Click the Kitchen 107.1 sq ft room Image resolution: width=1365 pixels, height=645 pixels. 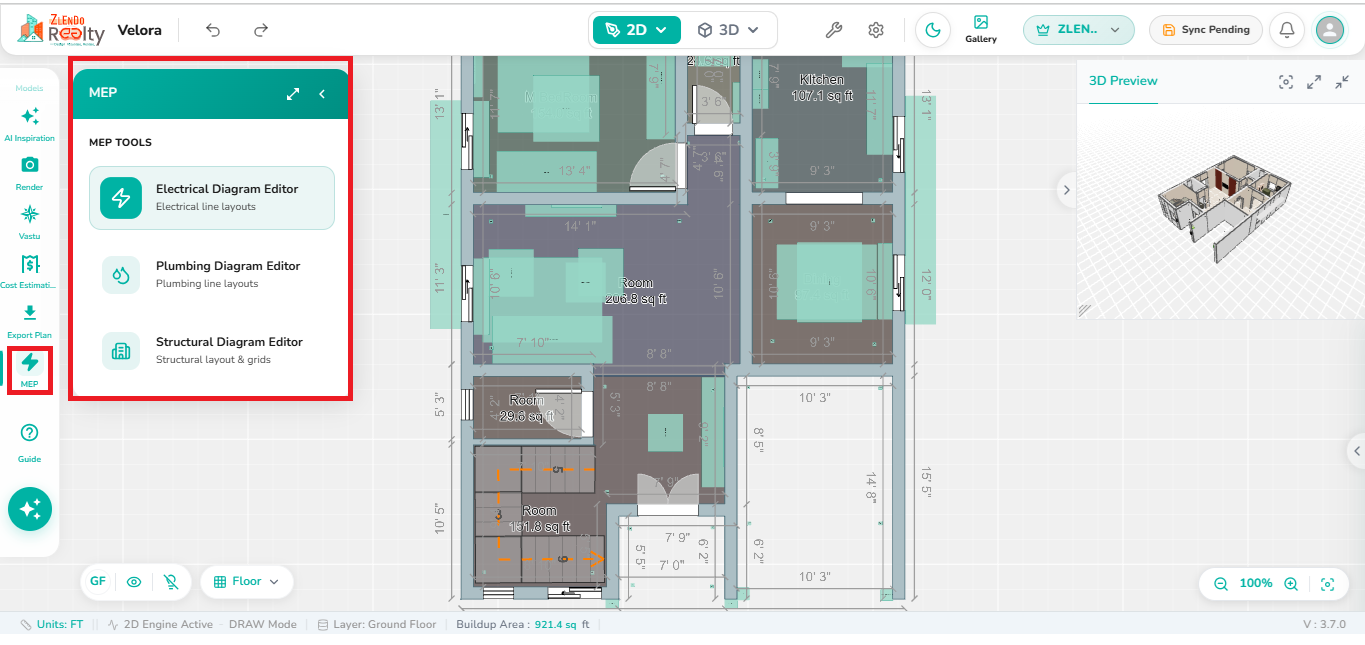(x=821, y=88)
